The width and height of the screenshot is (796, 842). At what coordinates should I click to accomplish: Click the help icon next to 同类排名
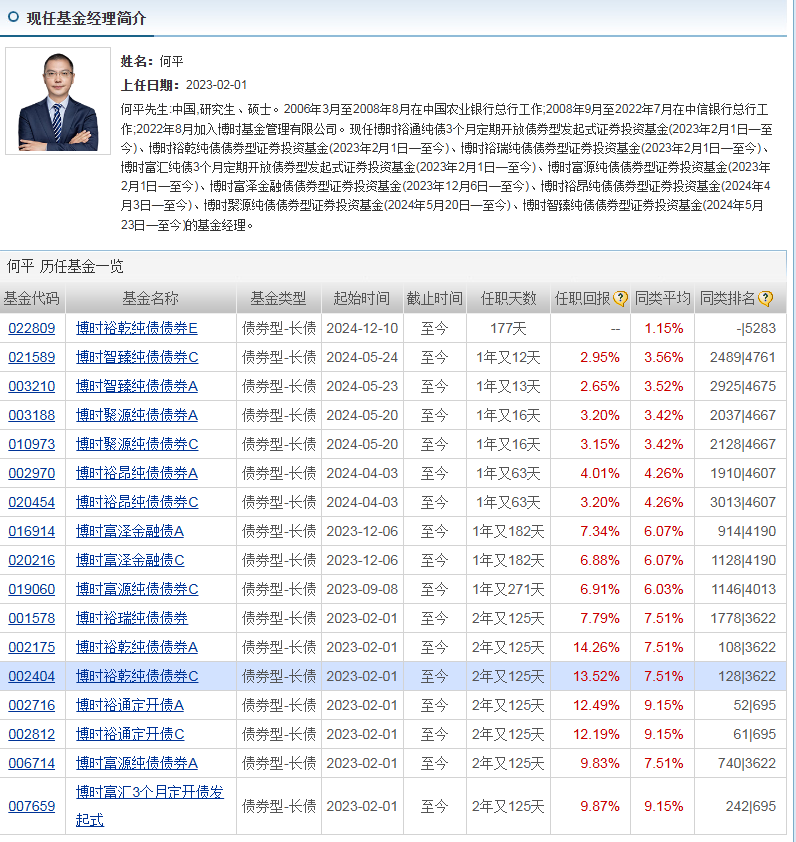pos(765,298)
